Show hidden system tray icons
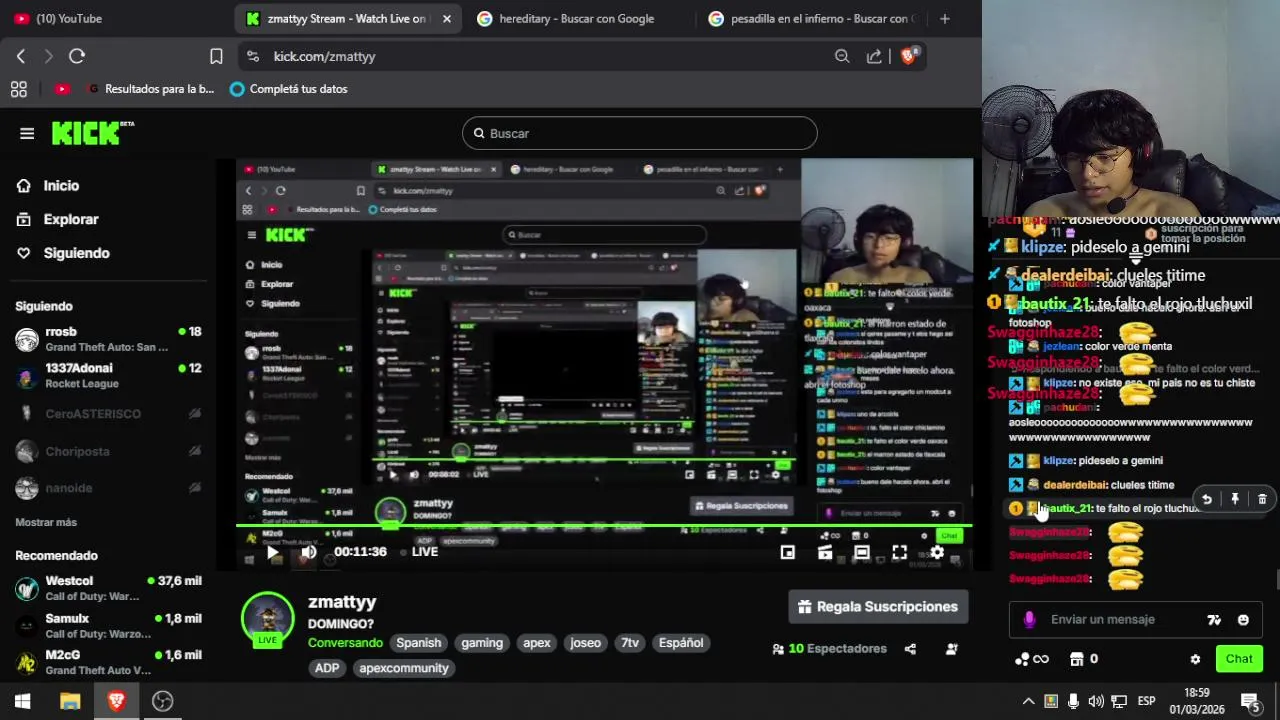This screenshot has height=720, width=1280. click(1027, 701)
